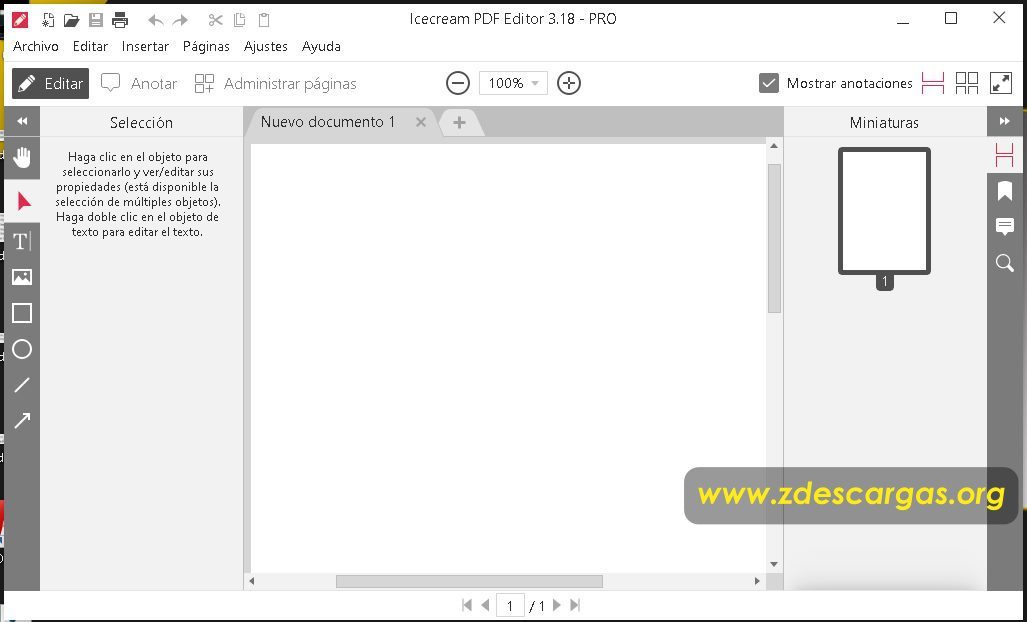Save the document with the floppy disk icon
1027x622 pixels.
pos(96,20)
